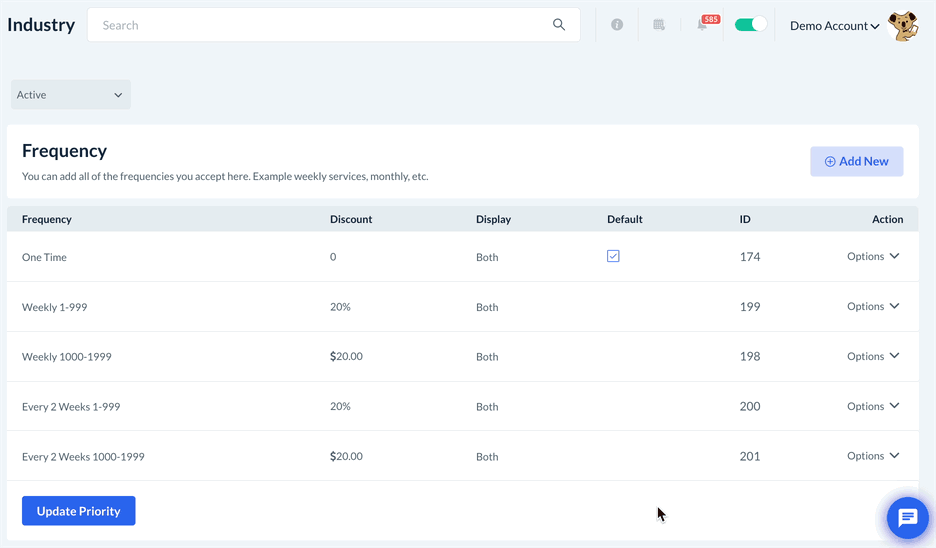The width and height of the screenshot is (936, 548).
Task: Click the Discount column header
Action: pos(351,219)
